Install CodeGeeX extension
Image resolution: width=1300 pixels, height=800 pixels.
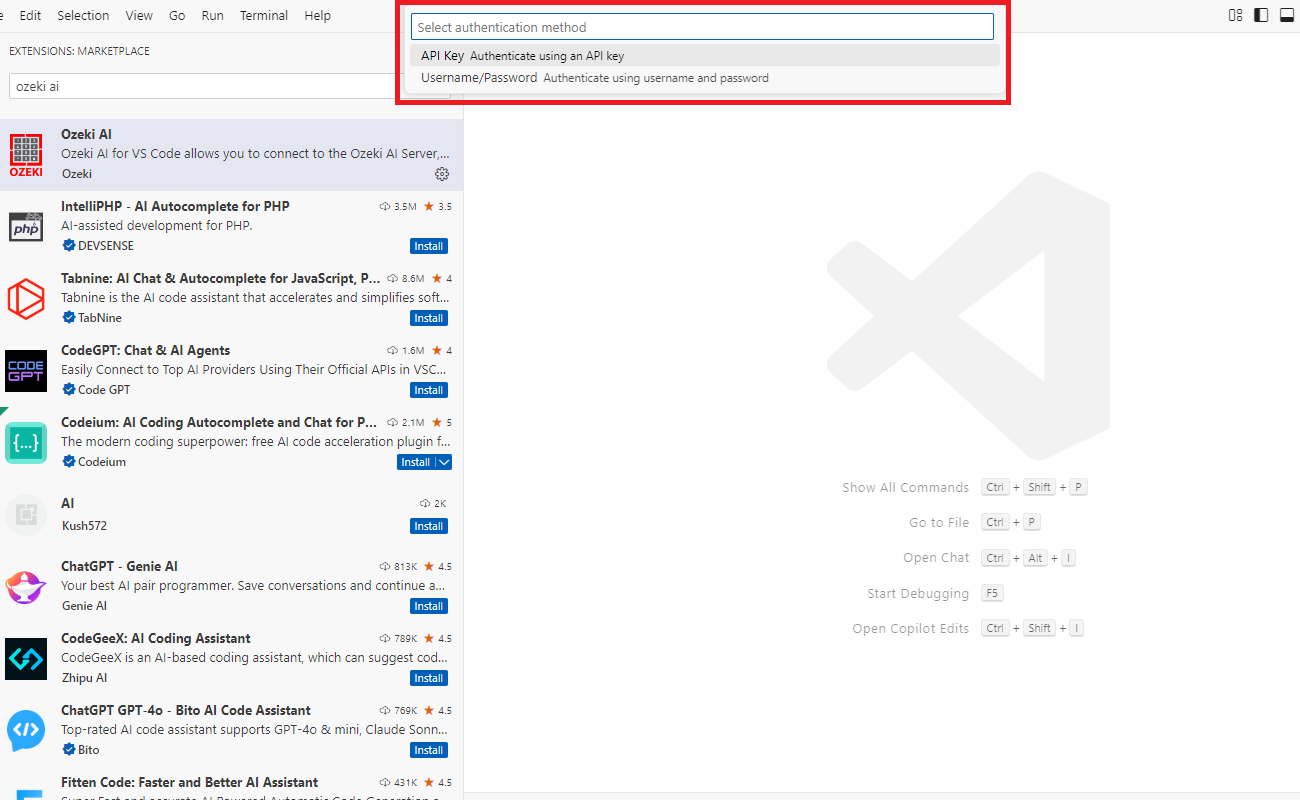point(429,678)
